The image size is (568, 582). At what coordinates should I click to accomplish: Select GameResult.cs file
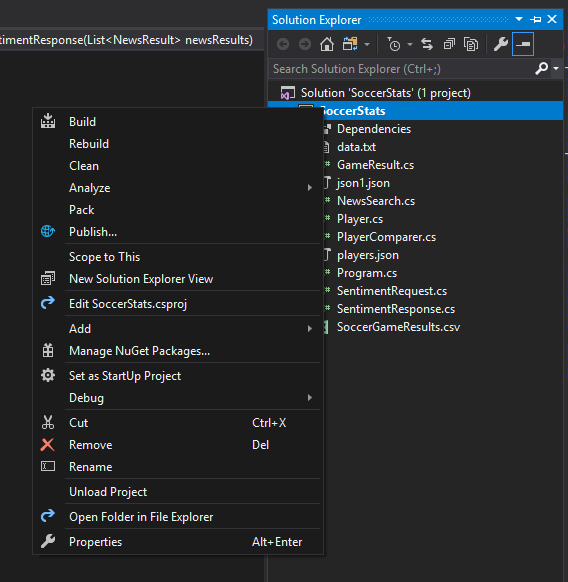coord(375,165)
